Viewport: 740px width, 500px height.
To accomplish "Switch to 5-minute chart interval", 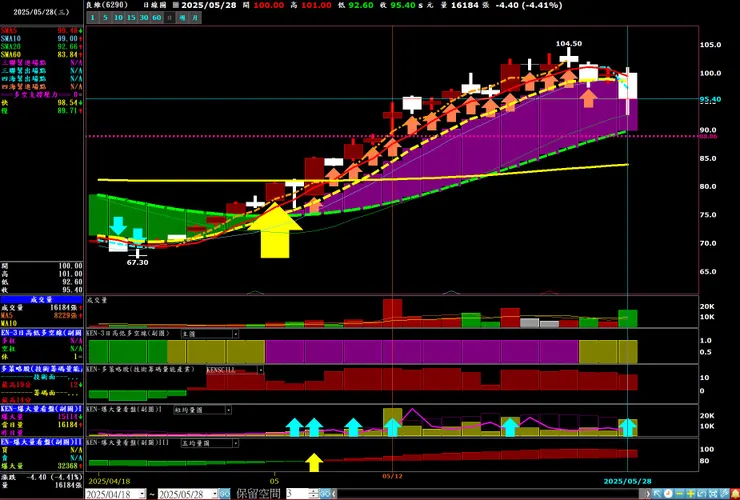I will point(105,18).
